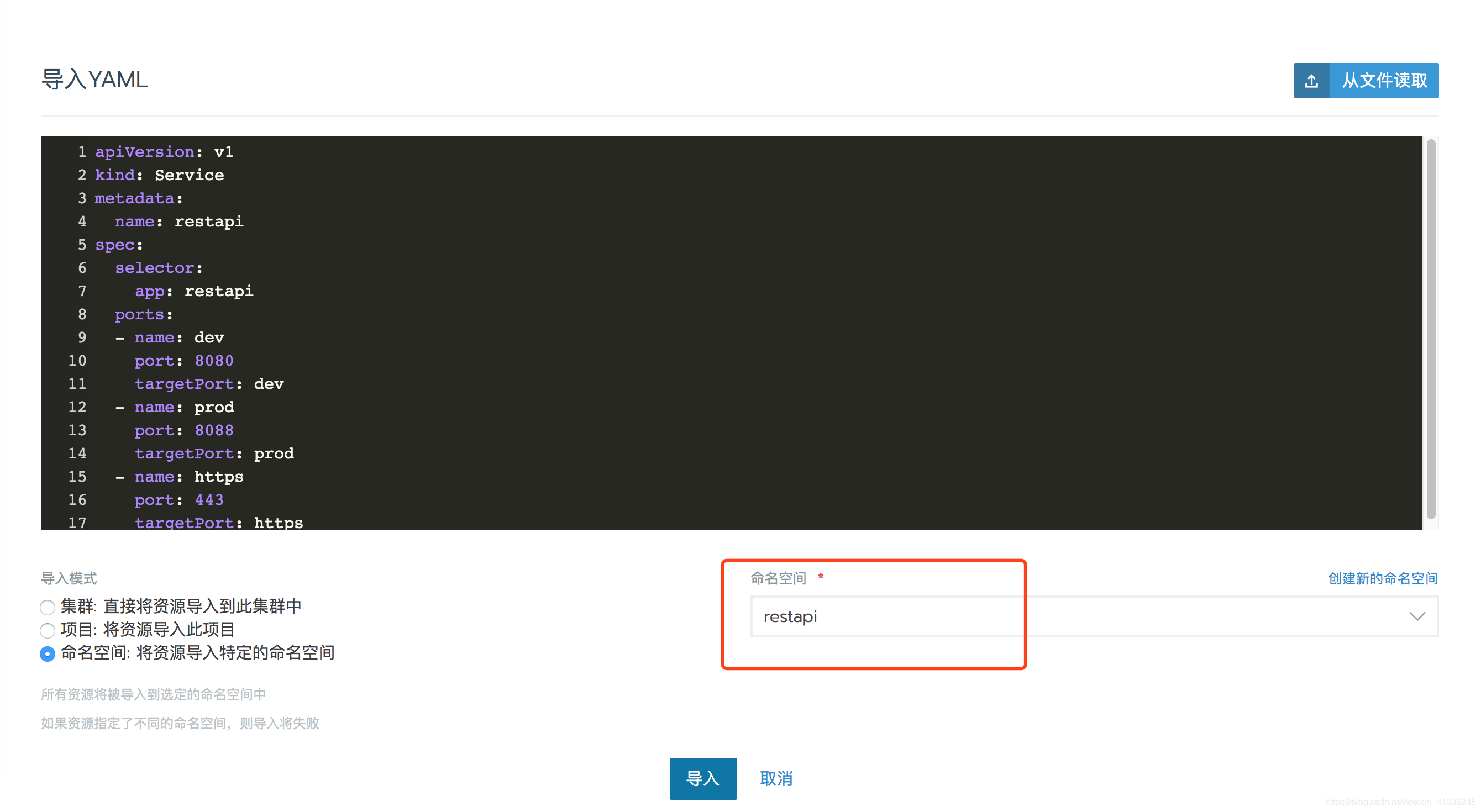Click 'targetPort: dev' line in editor
The image size is (1481, 812).
click(x=209, y=384)
